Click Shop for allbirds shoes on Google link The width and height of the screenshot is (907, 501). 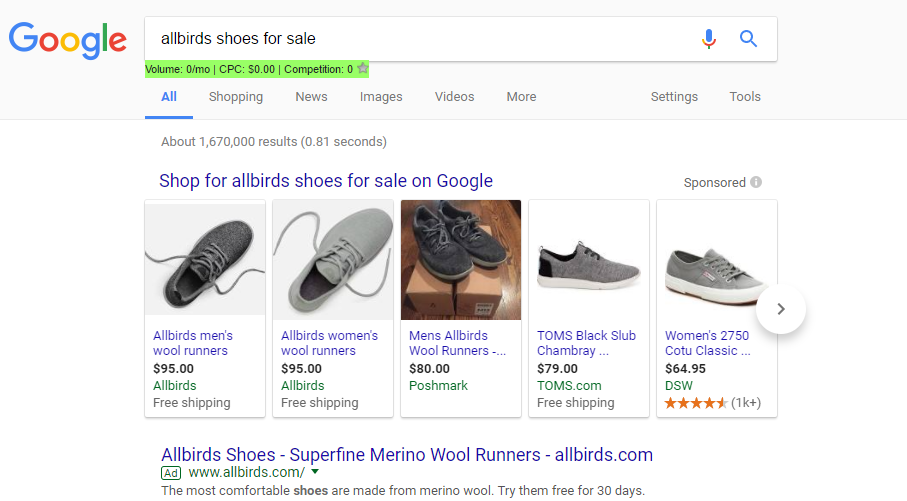pos(326,180)
